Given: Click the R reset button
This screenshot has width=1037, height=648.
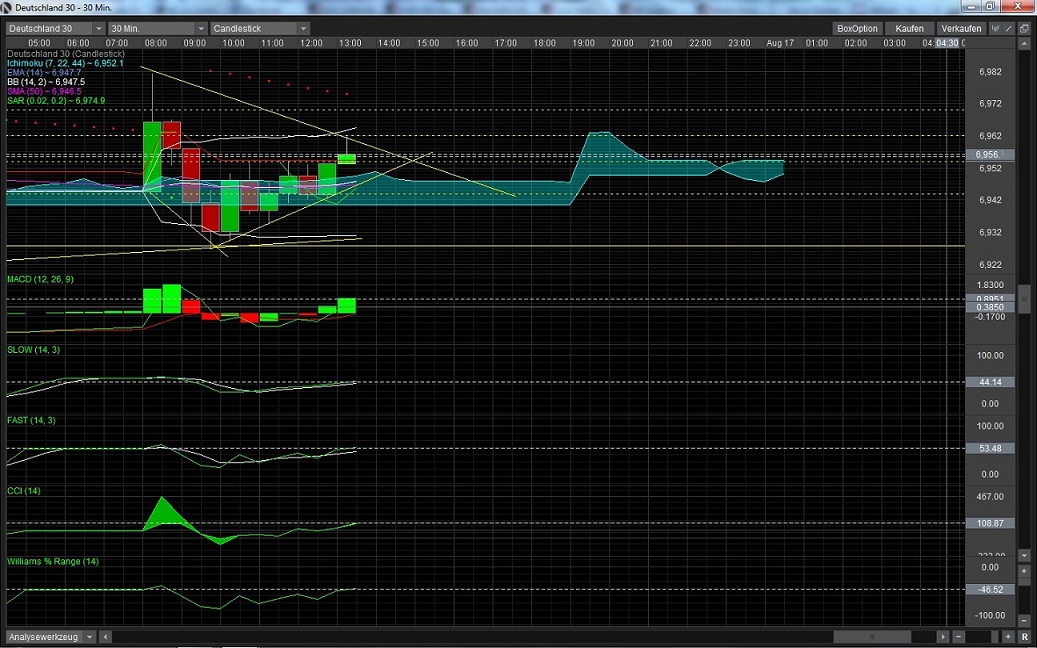Looking at the screenshot, I should pos(1024,637).
